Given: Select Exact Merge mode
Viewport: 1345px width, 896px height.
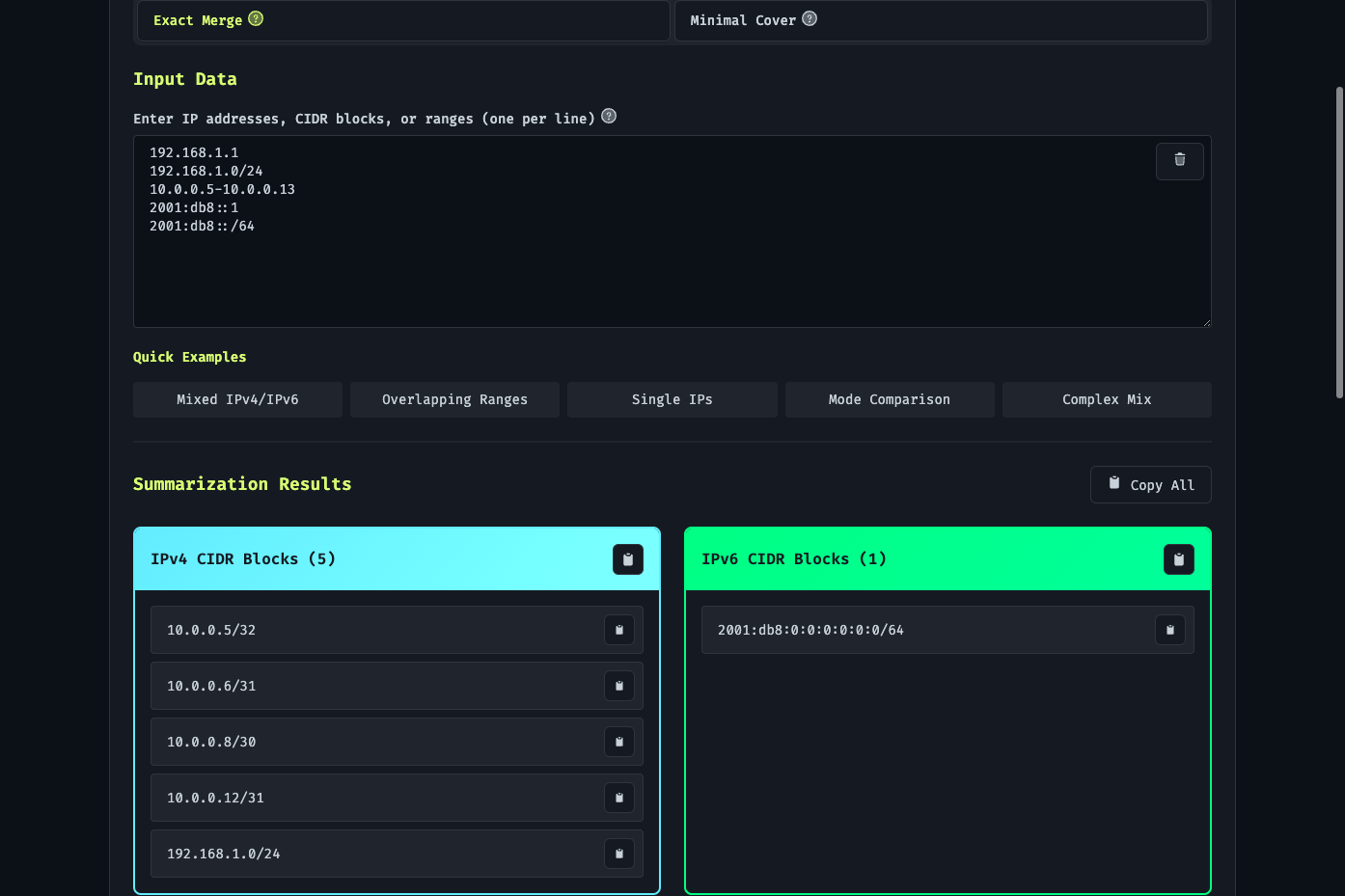Looking at the screenshot, I should (x=403, y=20).
